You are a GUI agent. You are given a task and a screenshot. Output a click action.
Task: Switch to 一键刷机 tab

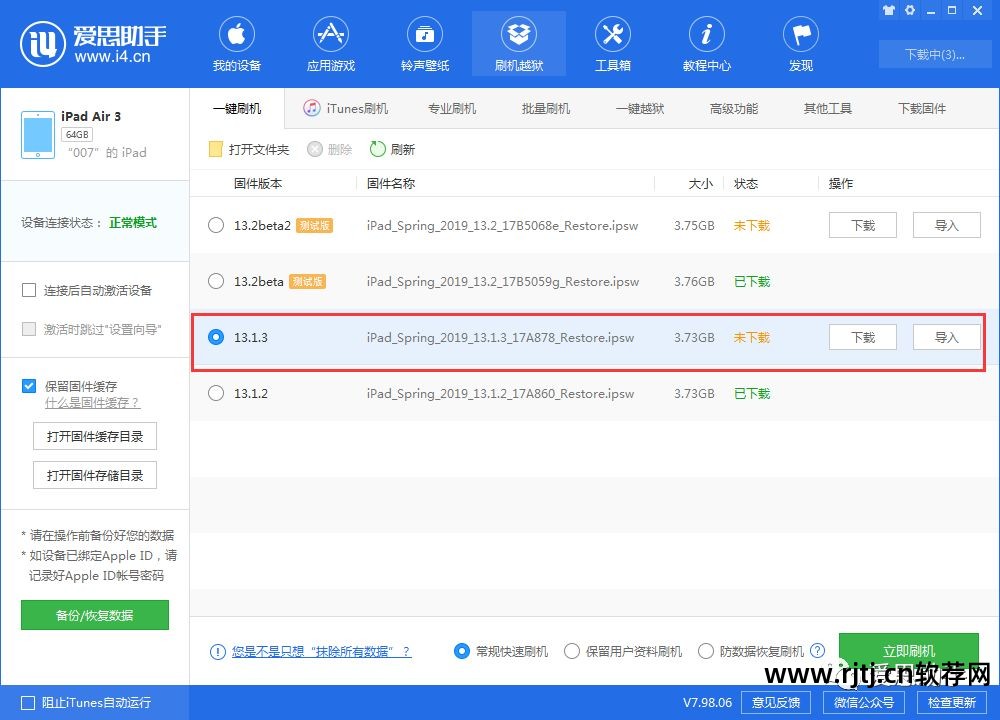click(237, 108)
